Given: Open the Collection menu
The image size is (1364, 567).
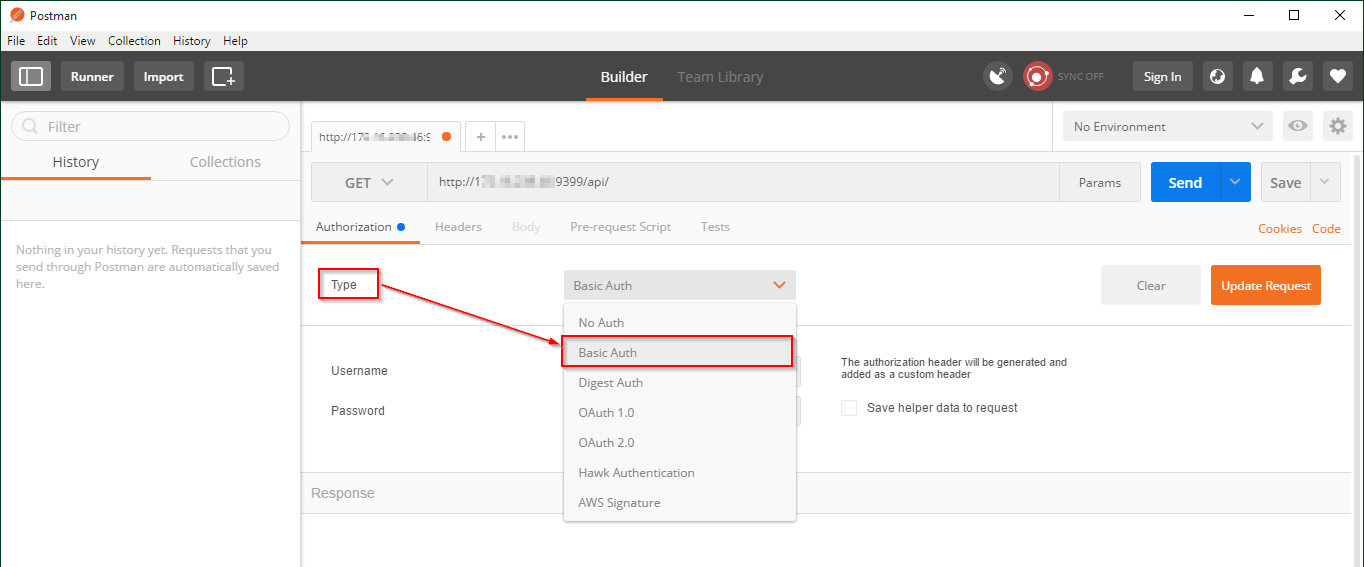Looking at the screenshot, I should [x=134, y=41].
